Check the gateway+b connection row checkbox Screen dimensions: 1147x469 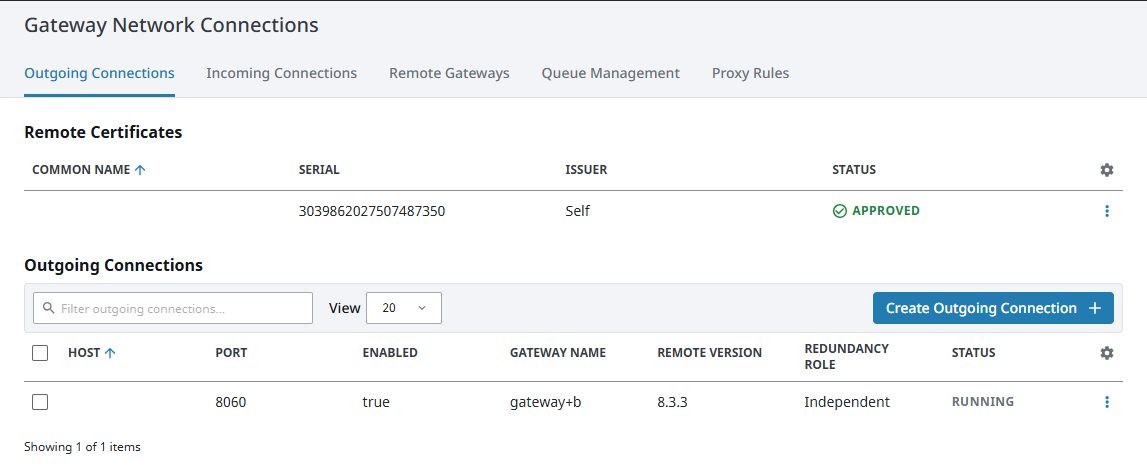40,402
